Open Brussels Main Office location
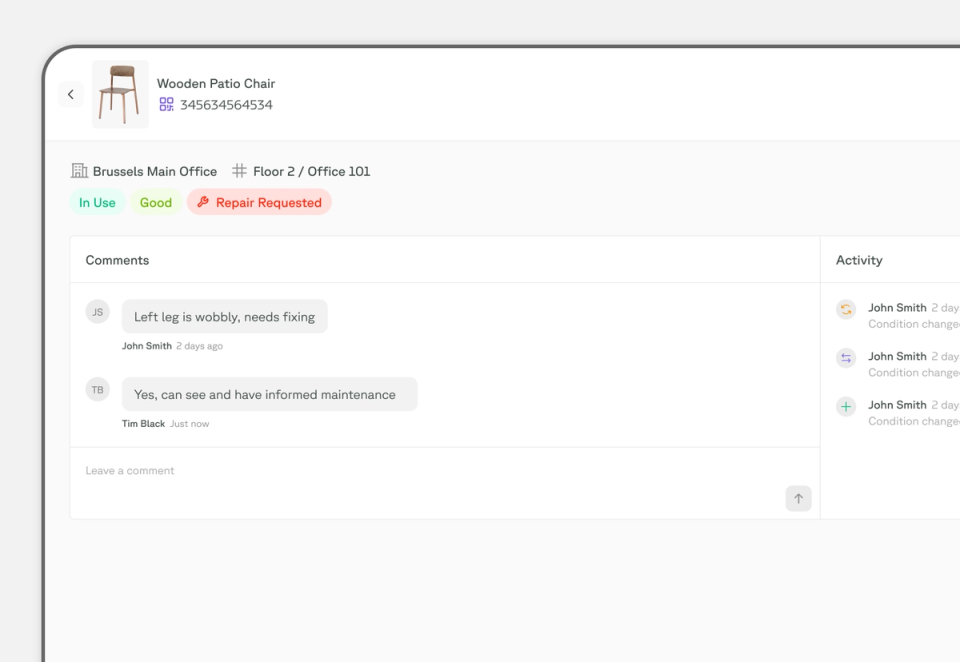This screenshot has height=662, width=960. (155, 171)
